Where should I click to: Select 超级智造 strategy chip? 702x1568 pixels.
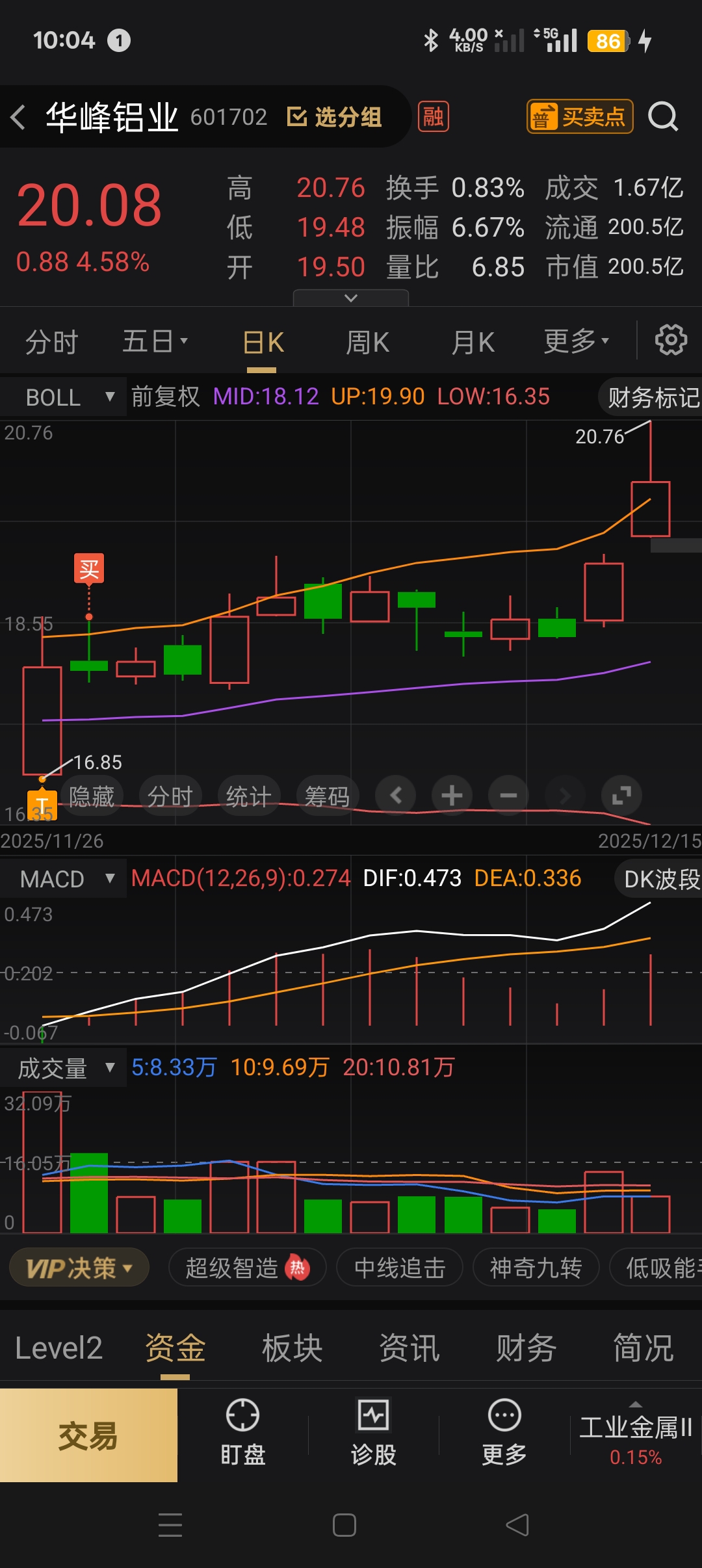click(x=247, y=1268)
